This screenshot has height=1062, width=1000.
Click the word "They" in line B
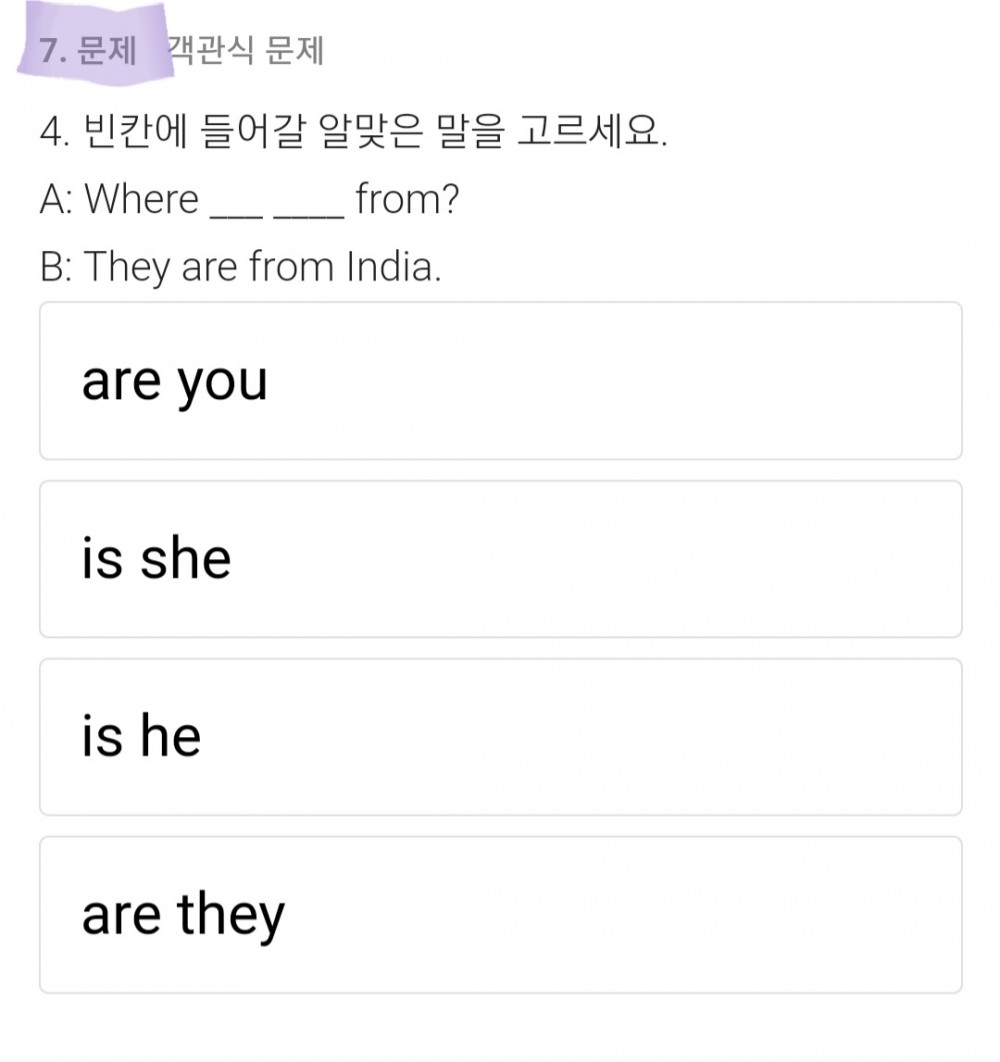pyautogui.click(x=127, y=268)
